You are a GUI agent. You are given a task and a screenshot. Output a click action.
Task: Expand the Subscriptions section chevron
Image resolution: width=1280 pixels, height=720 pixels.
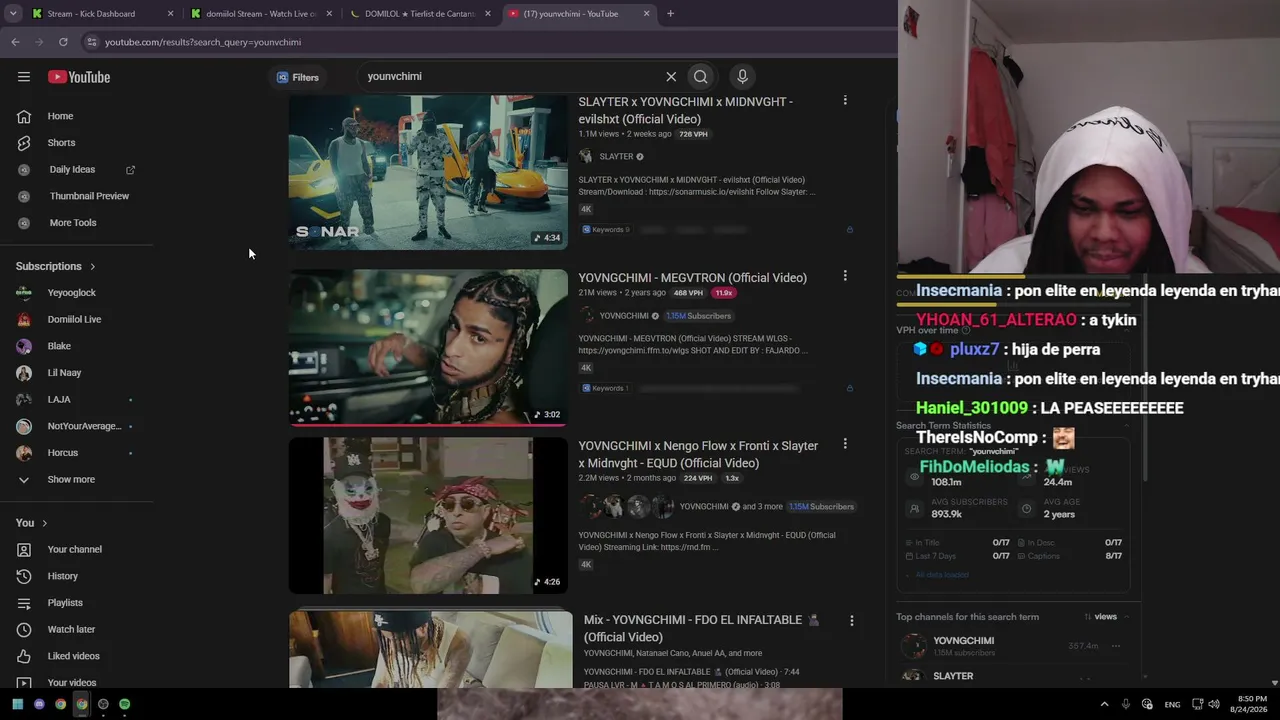[93, 267]
